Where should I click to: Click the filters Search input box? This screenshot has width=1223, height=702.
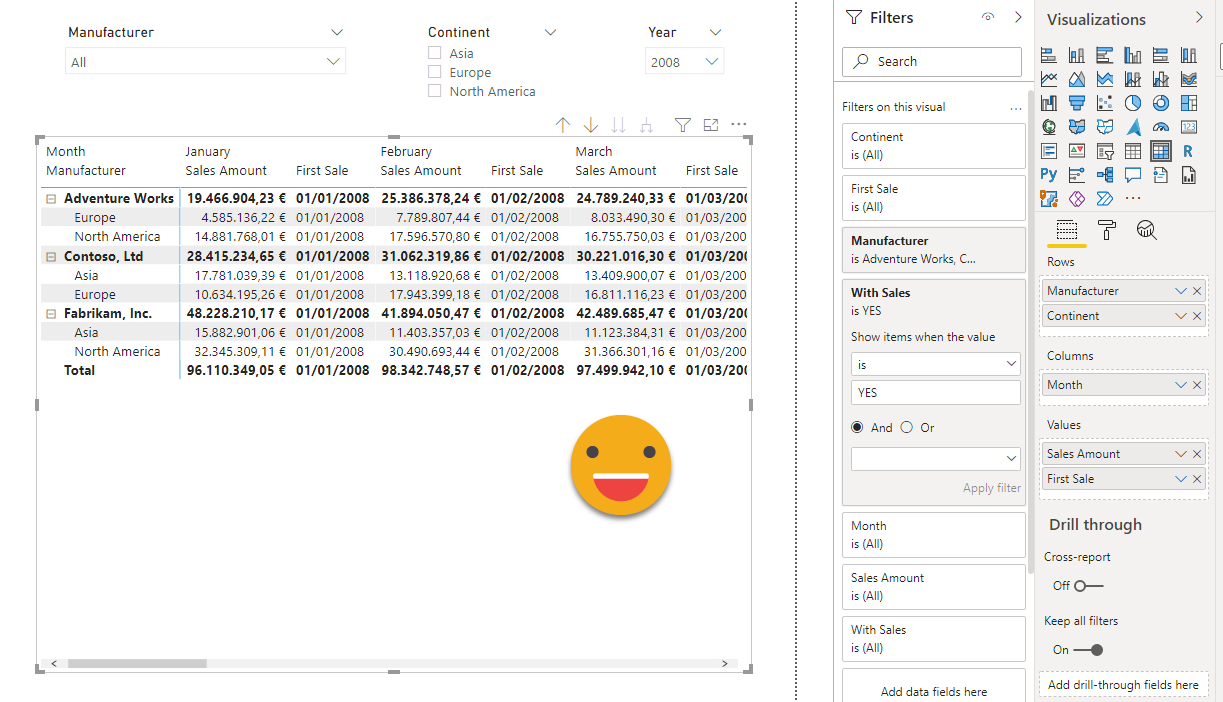(932, 61)
